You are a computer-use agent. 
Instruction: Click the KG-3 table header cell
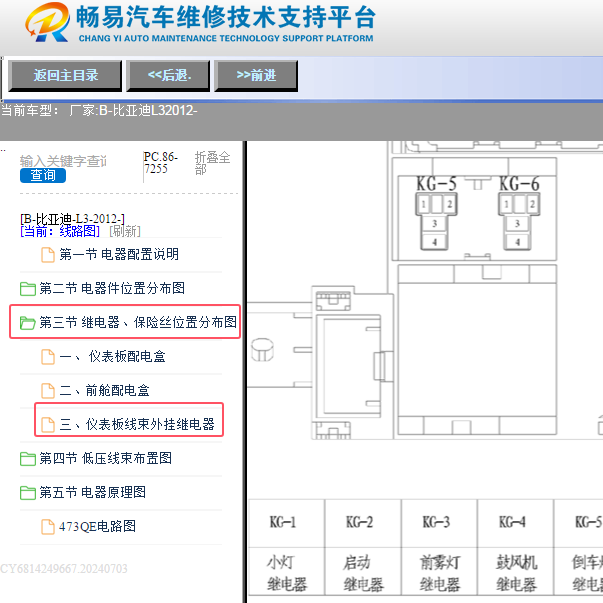[x=439, y=523]
